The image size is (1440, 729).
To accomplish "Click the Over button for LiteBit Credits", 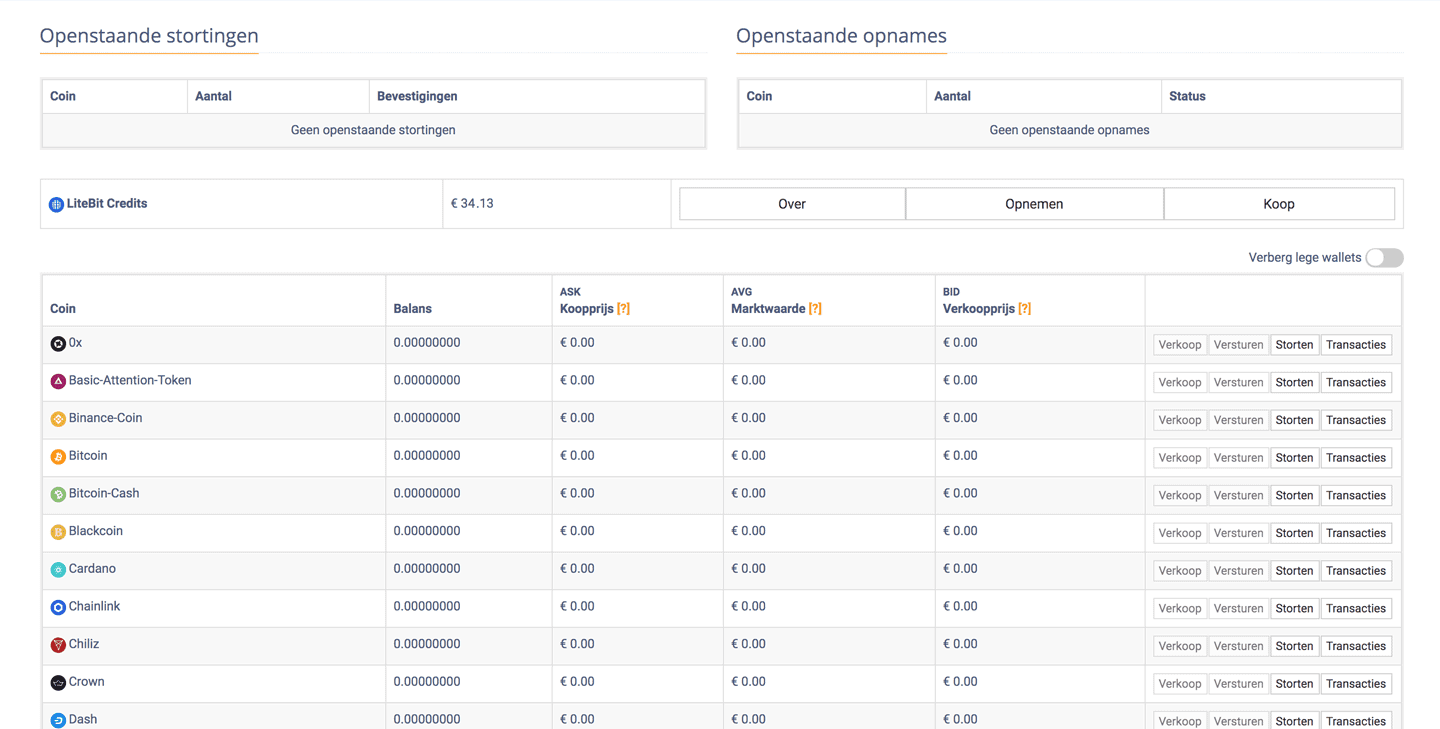I will [792, 204].
